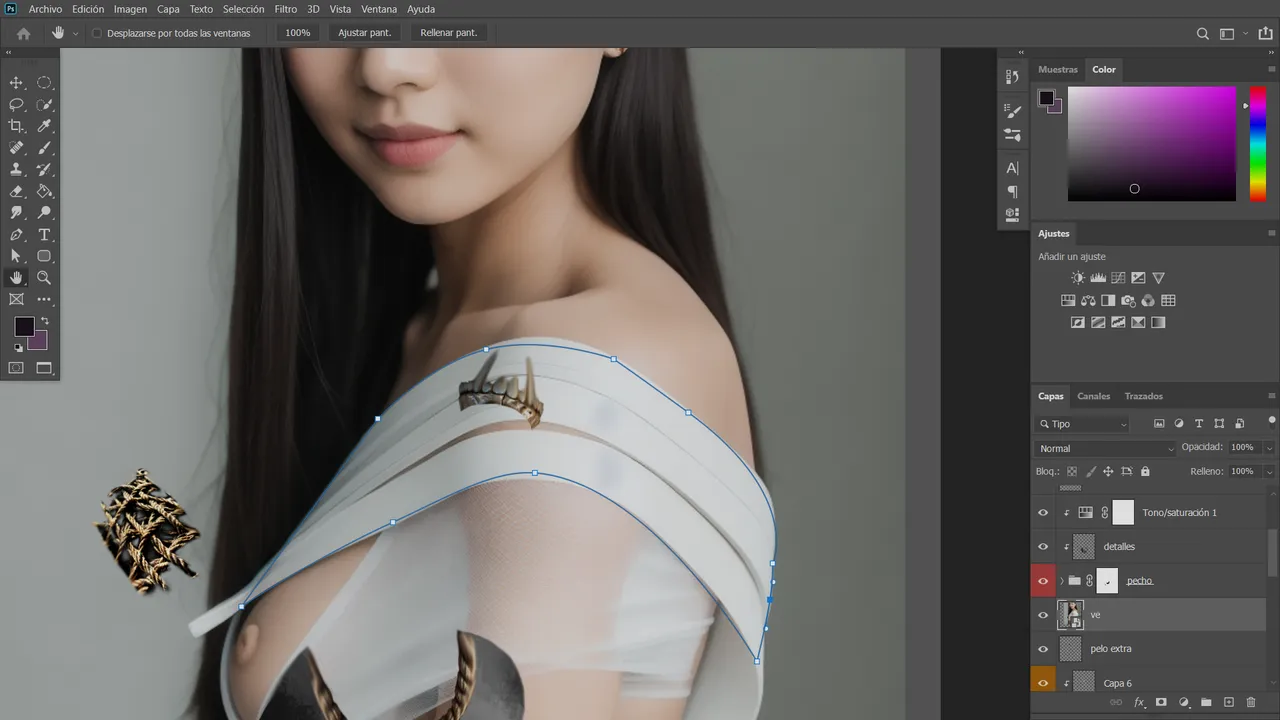This screenshot has height=720, width=1280.
Task: Select the Crop tool
Action: [16, 126]
